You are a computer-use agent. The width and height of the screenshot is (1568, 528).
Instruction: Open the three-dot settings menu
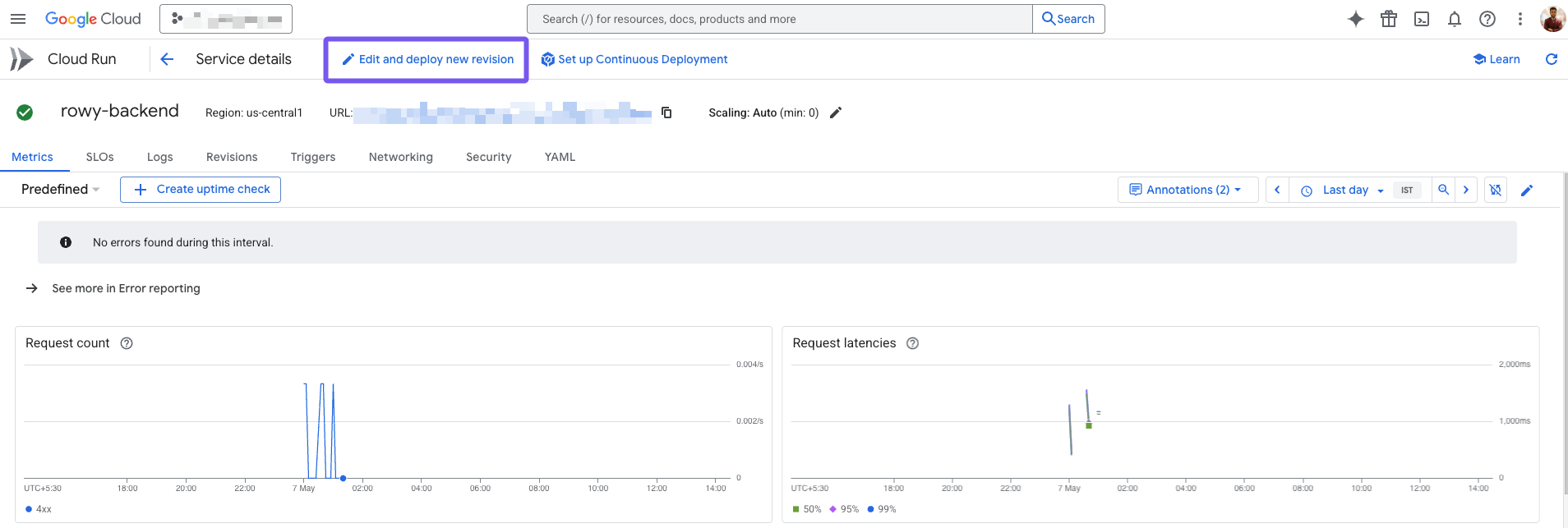(1520, 19)
